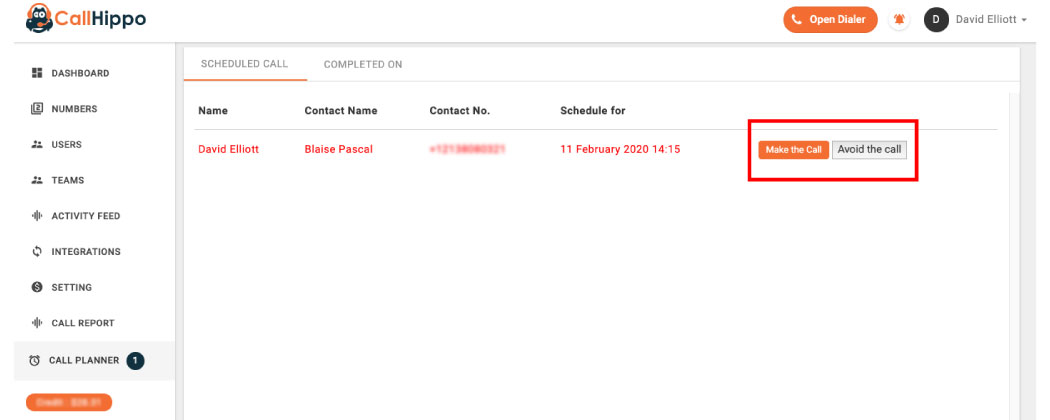
Task: Click the David Elliott avatar circle
Action: tap(936, 19)
